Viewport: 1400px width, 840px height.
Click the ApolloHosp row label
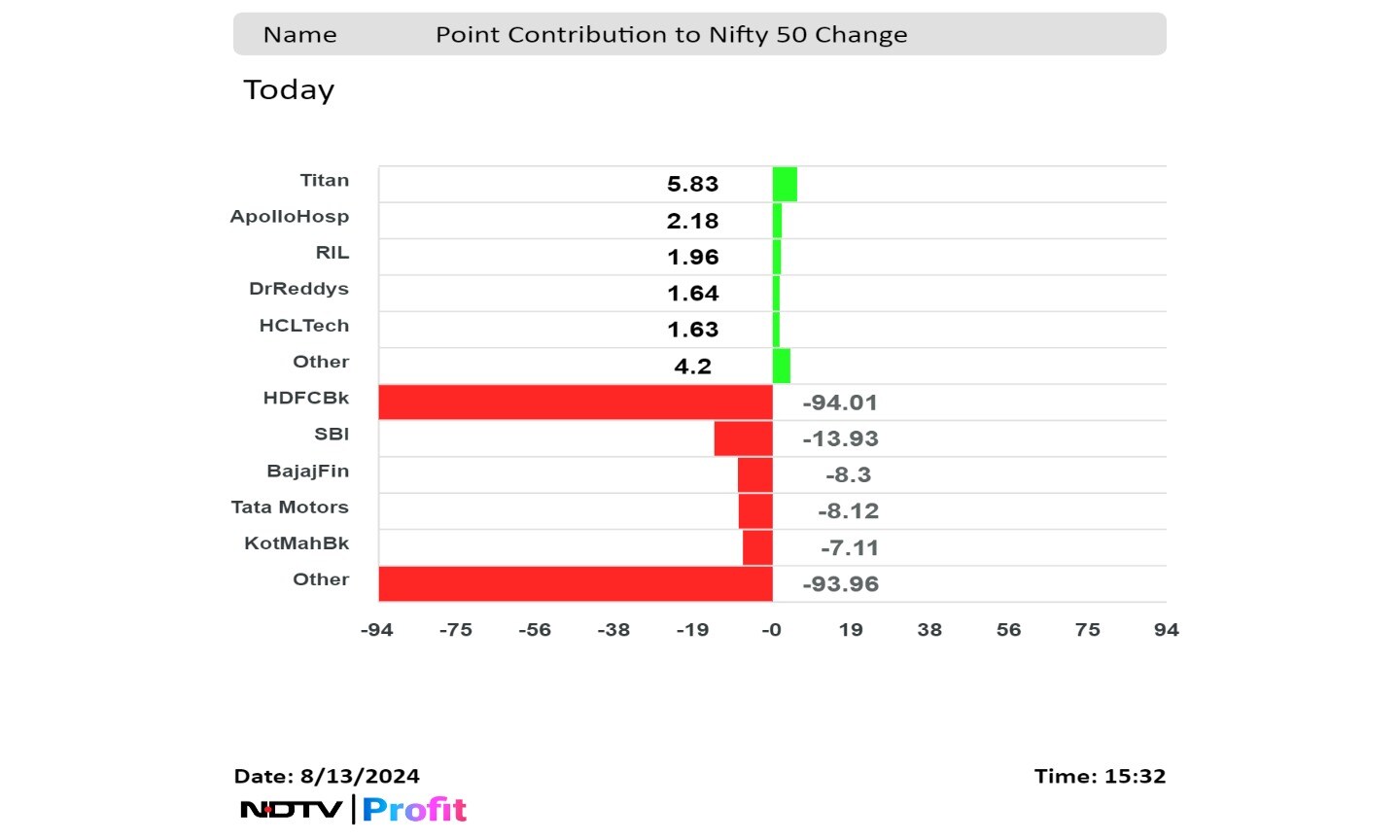tap(289, 216)
